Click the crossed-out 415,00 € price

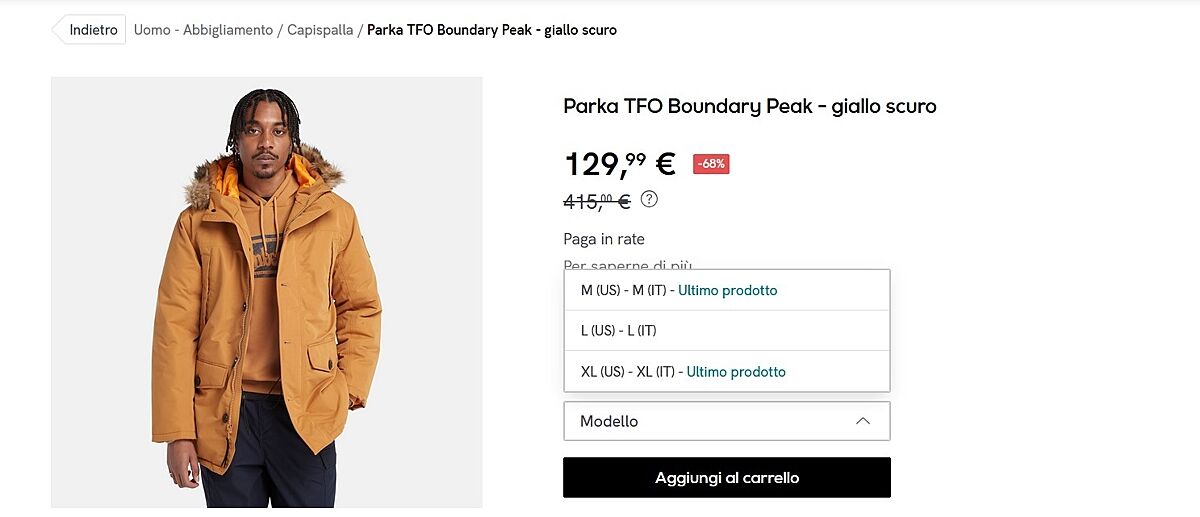[596, 201]
